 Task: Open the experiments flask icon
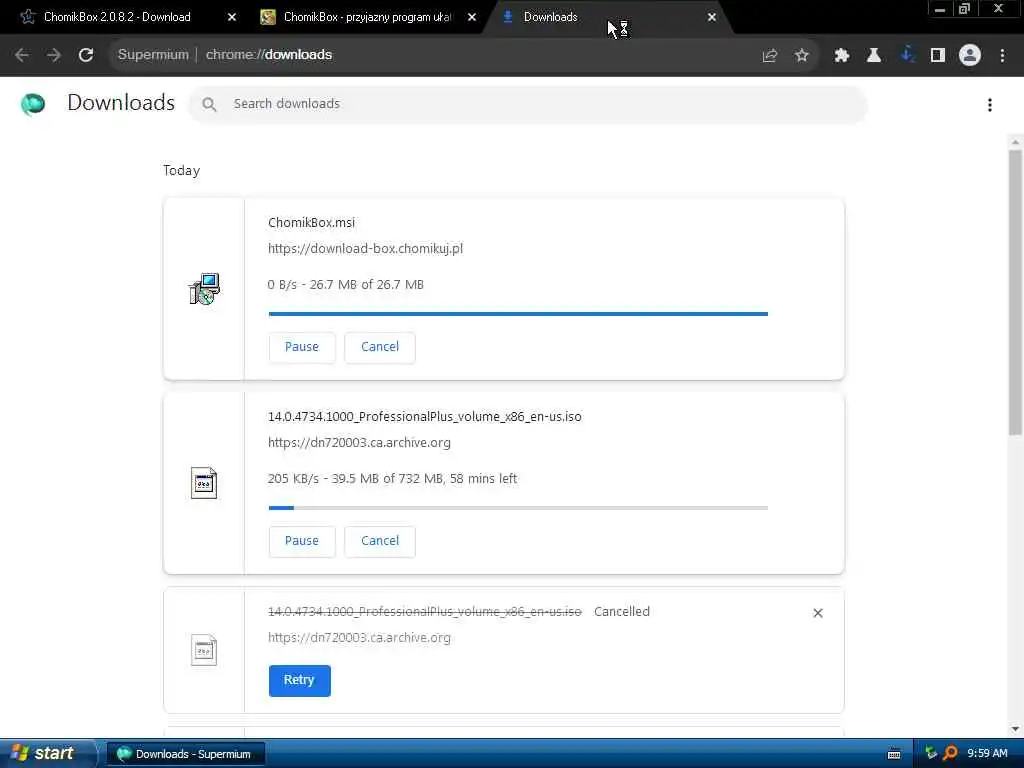[874, 56]
